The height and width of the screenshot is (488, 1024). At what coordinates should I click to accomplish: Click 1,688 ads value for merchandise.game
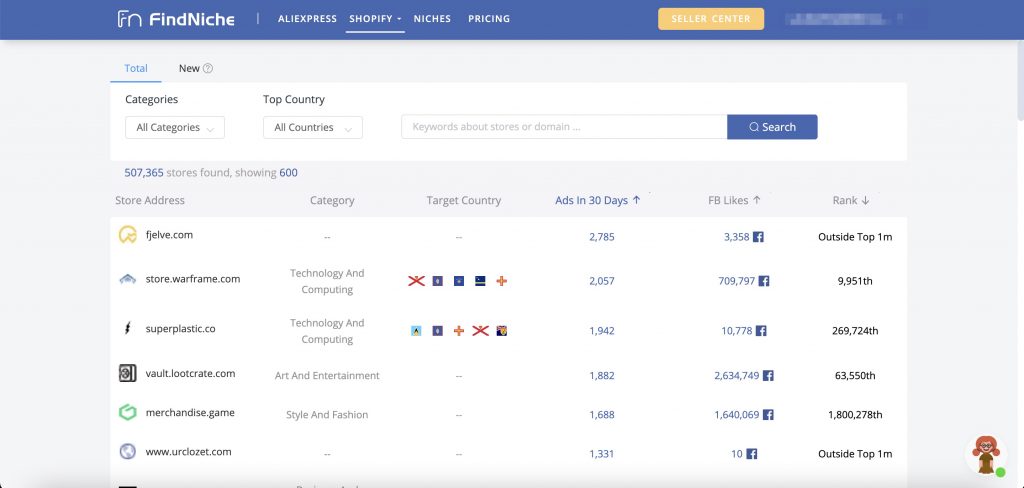tap(601, 415)
